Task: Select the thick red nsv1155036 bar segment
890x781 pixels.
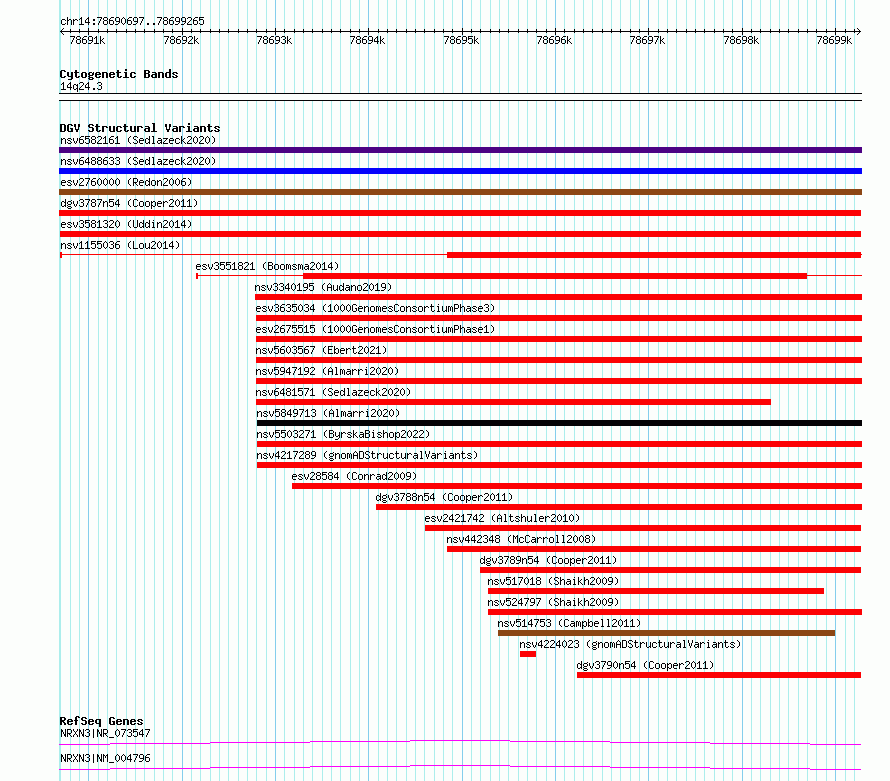Action: [654, 255]
